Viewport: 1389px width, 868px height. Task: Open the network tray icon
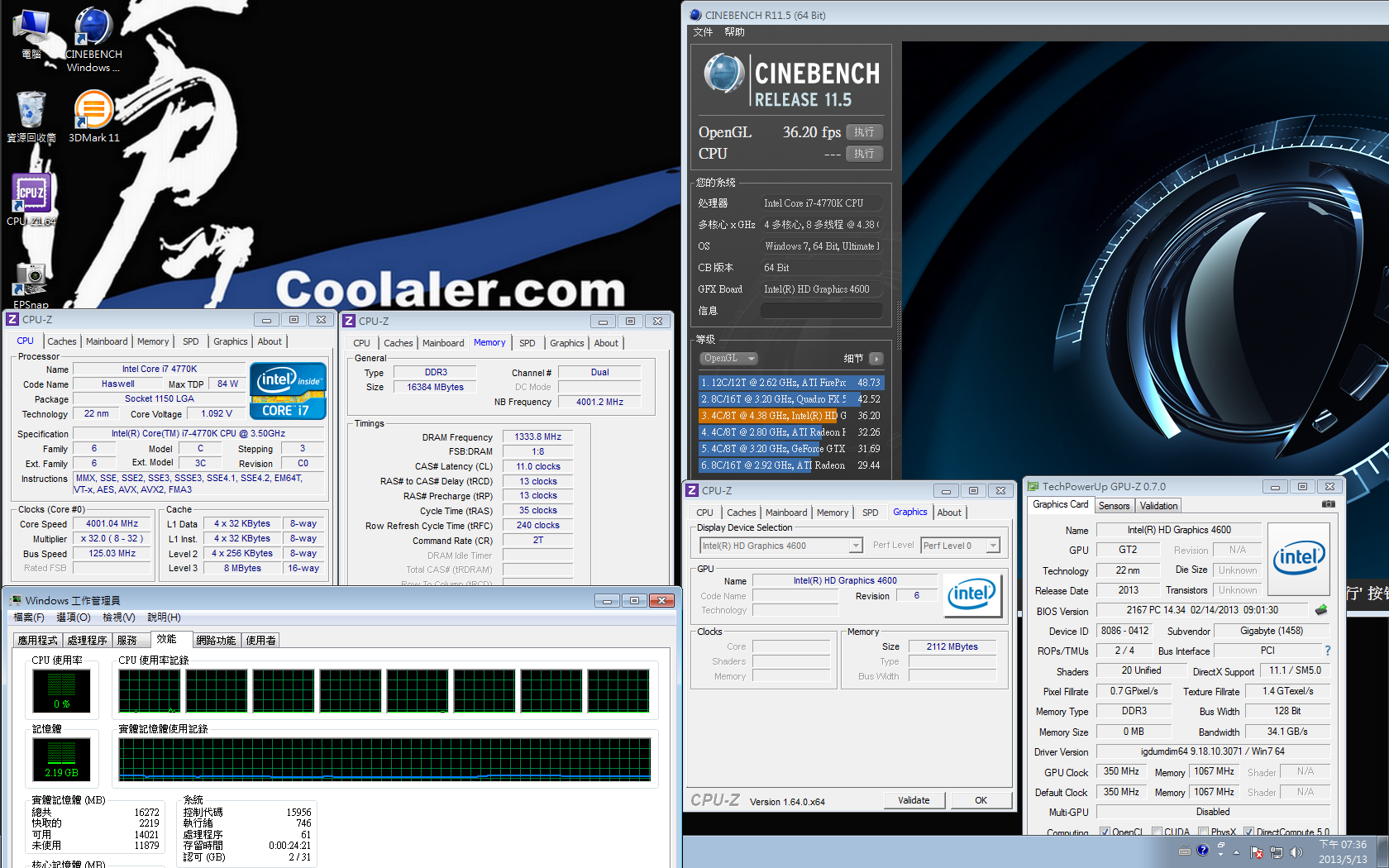[1277, 852]
